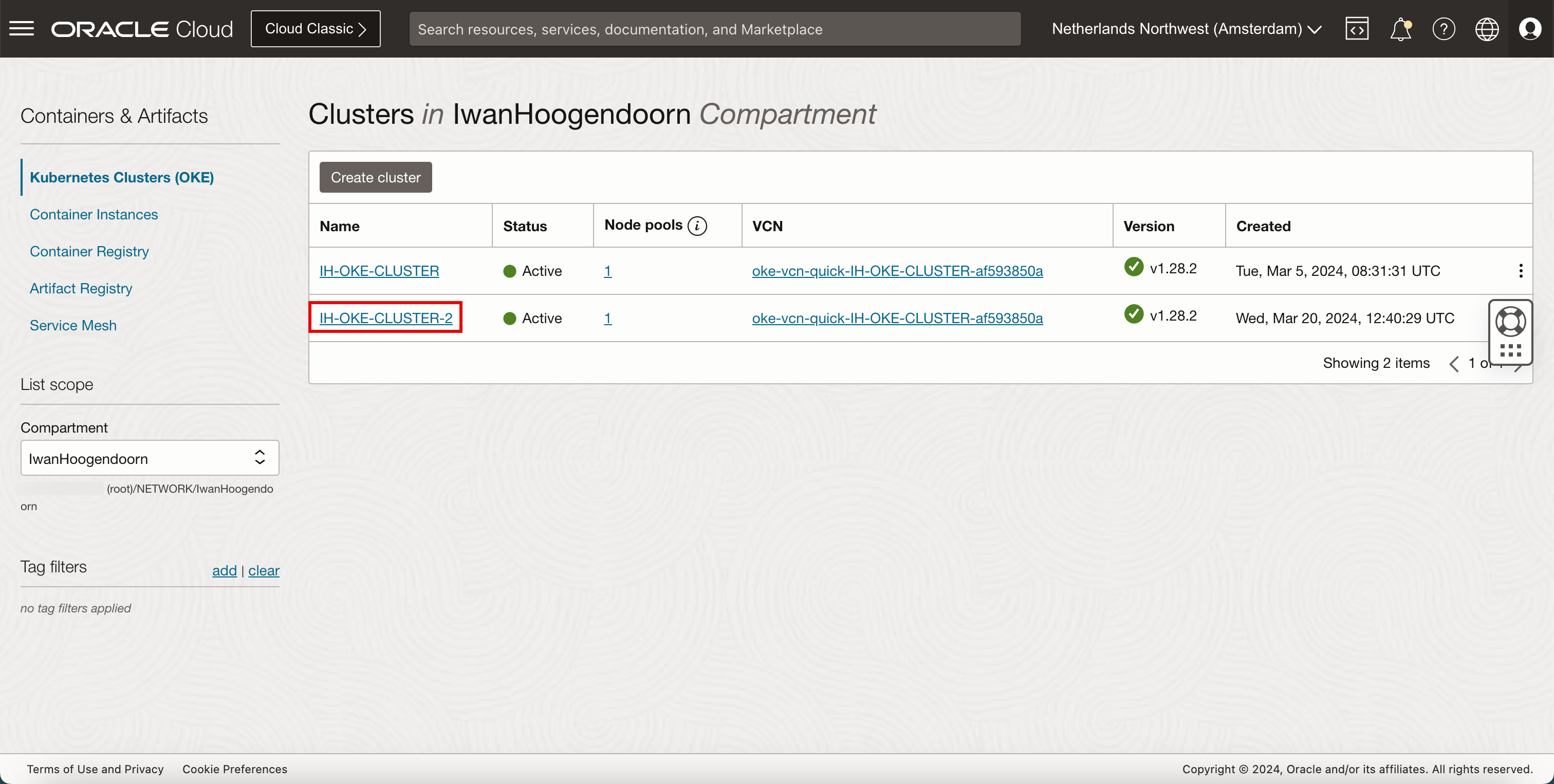The height and width of the screenshot is (784, 1554).
Task: Click the Cloud Classic switcher button
Action: 316,28
